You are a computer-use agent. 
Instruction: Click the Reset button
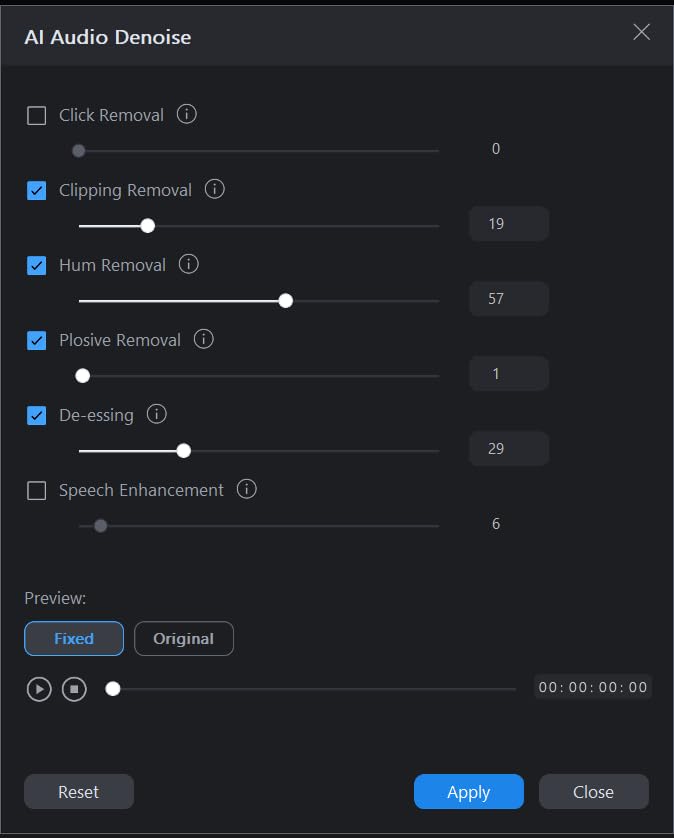[79, 792]
